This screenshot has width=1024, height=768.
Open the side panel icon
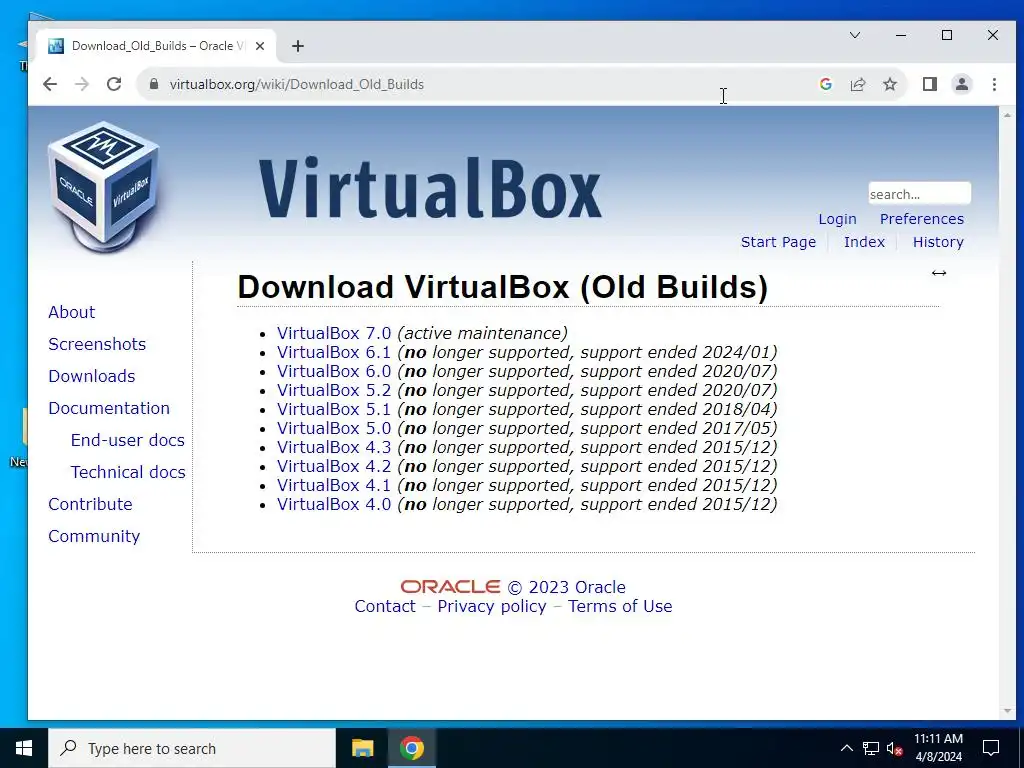point(930,84)
